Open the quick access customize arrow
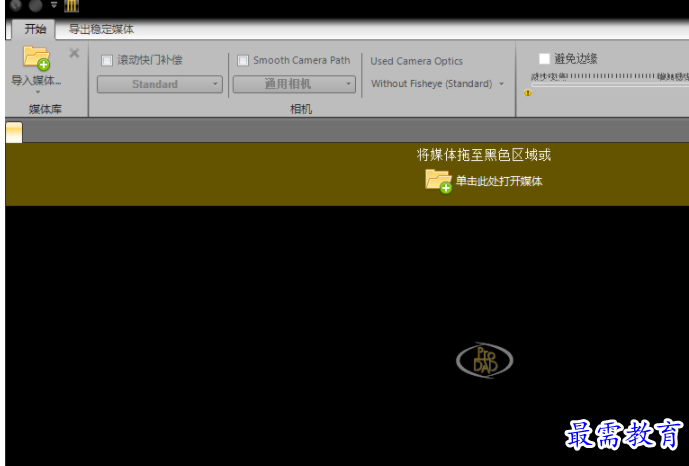This screenshot has height=466, width=689. pos(54,5)
